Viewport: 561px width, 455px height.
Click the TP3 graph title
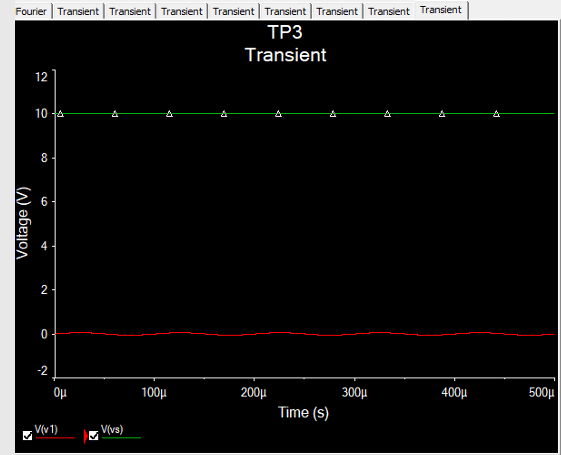(x=285, y=32)
